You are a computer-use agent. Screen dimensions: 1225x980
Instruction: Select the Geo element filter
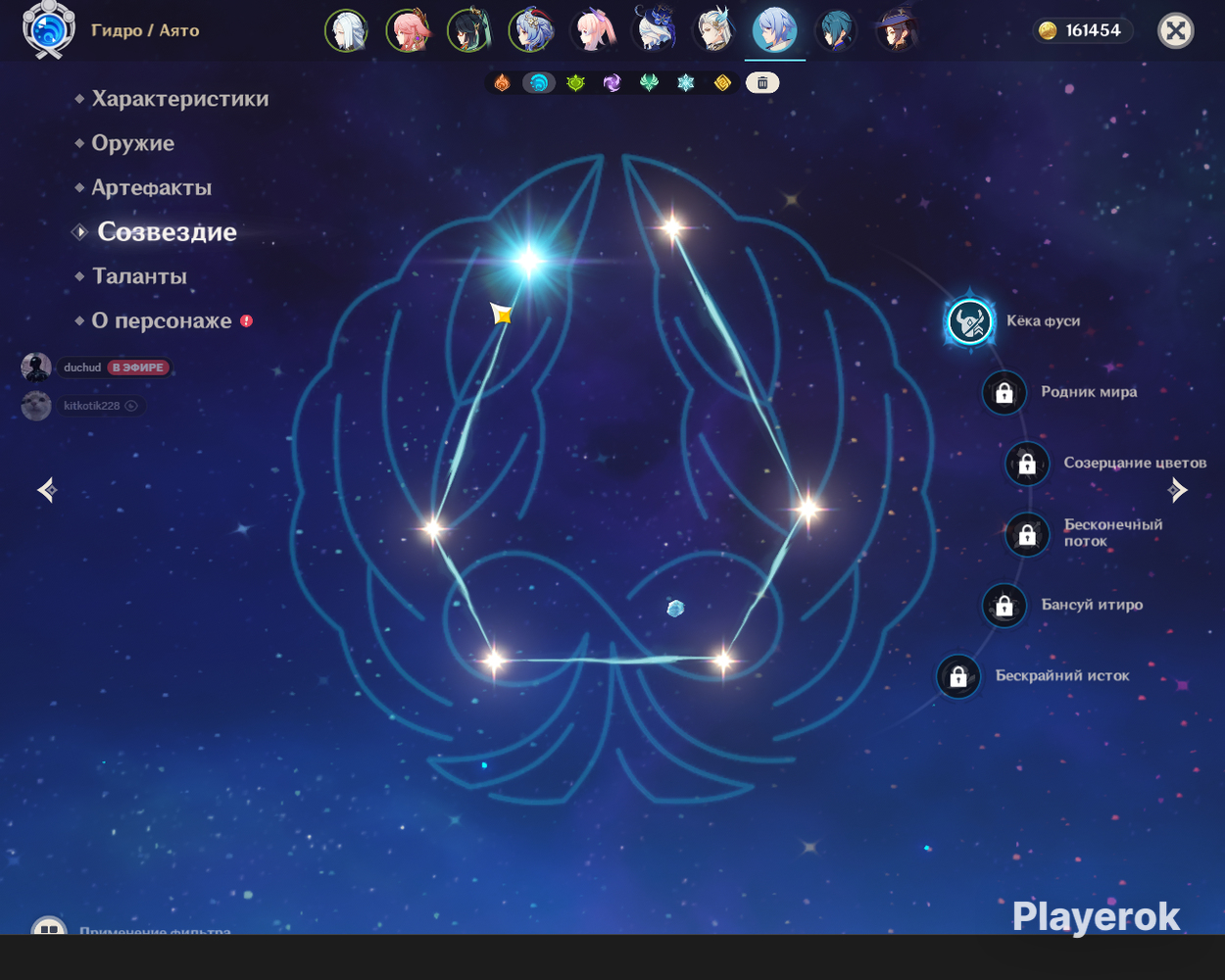[x=722, y=83]
